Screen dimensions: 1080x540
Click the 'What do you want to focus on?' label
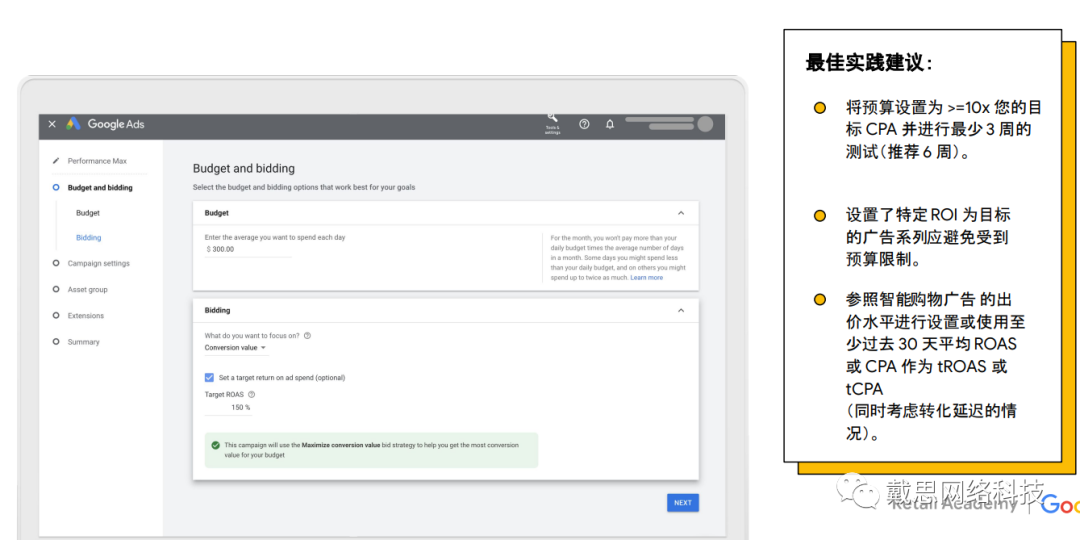252,336
